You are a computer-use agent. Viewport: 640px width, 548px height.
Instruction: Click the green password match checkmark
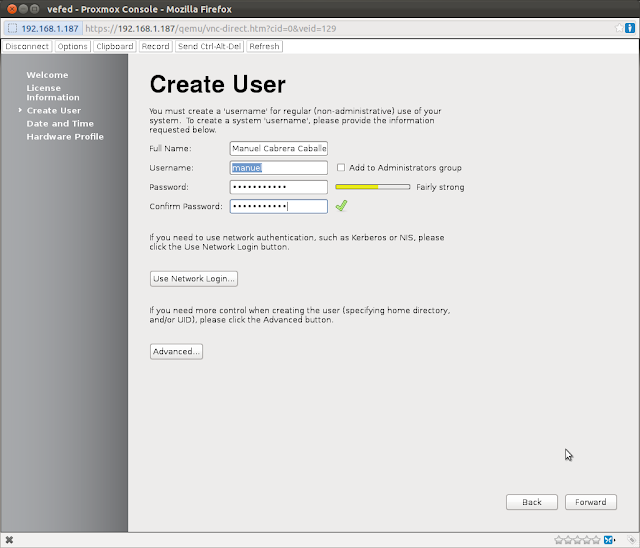click(341, 206)
